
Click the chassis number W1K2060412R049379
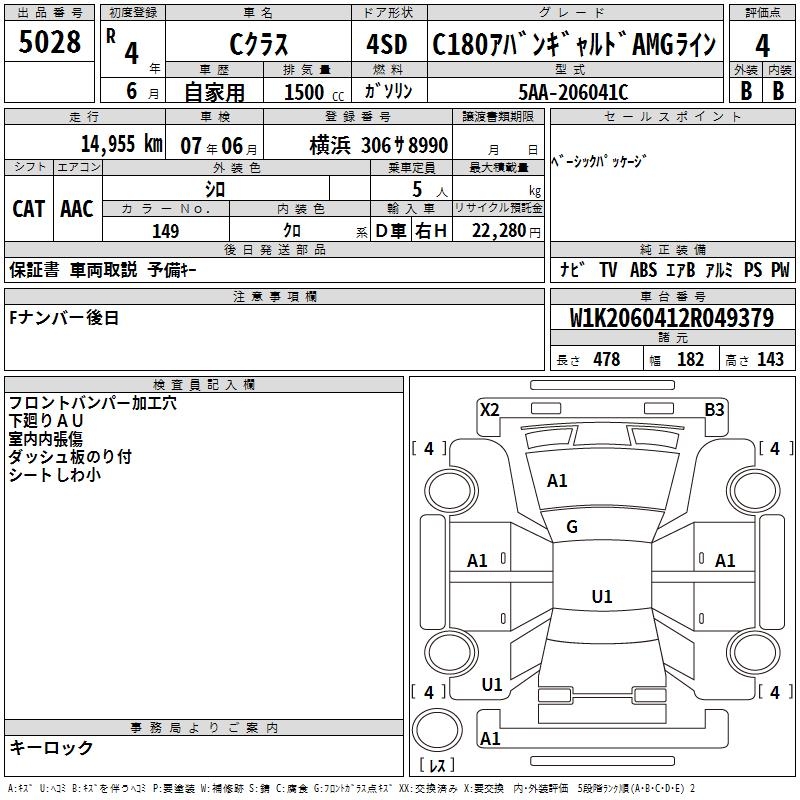671,319
